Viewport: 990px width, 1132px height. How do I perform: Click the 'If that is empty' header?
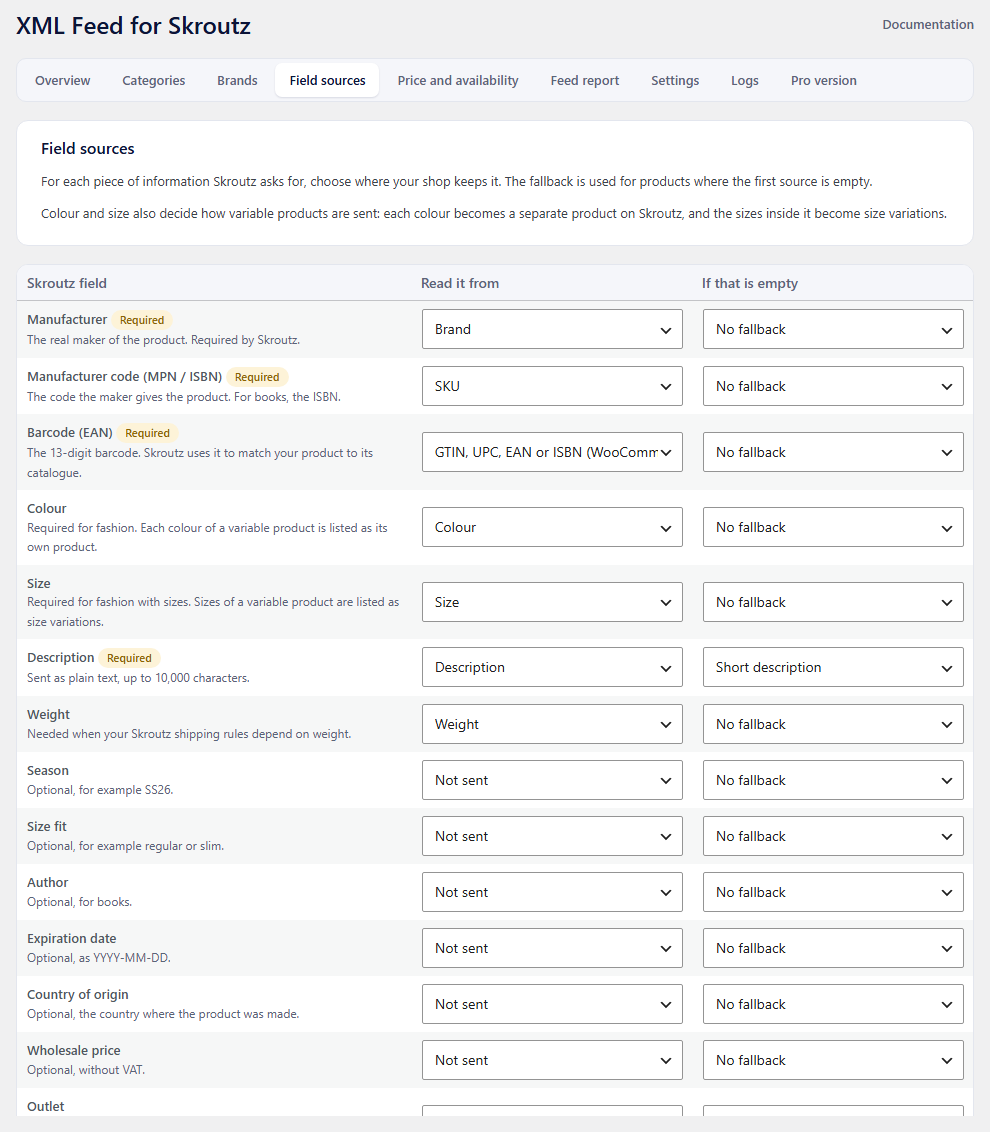pyautogui.click(x=750, y=283)
